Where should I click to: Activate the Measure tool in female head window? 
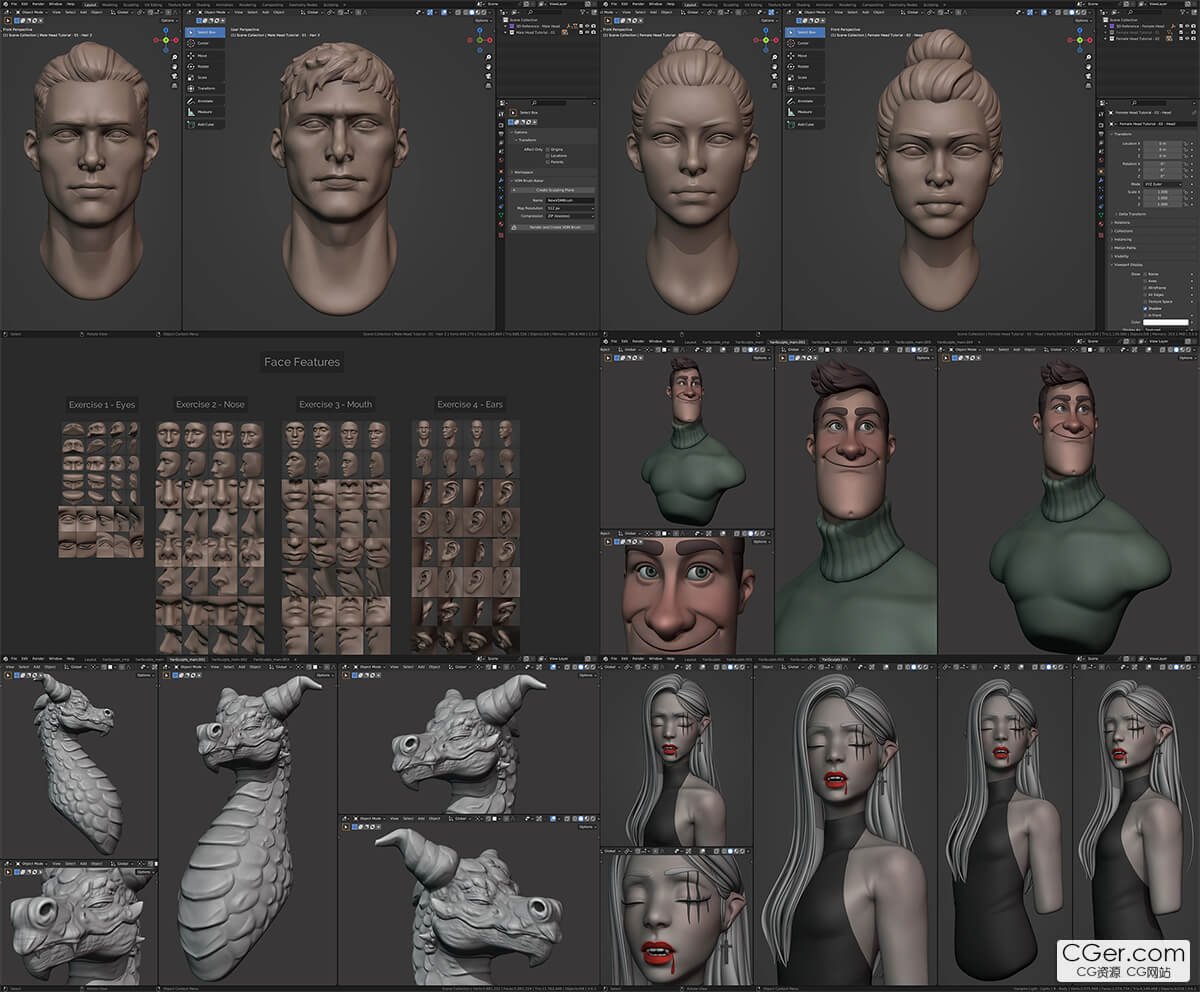pyautogui.click(x=804, y=112)
